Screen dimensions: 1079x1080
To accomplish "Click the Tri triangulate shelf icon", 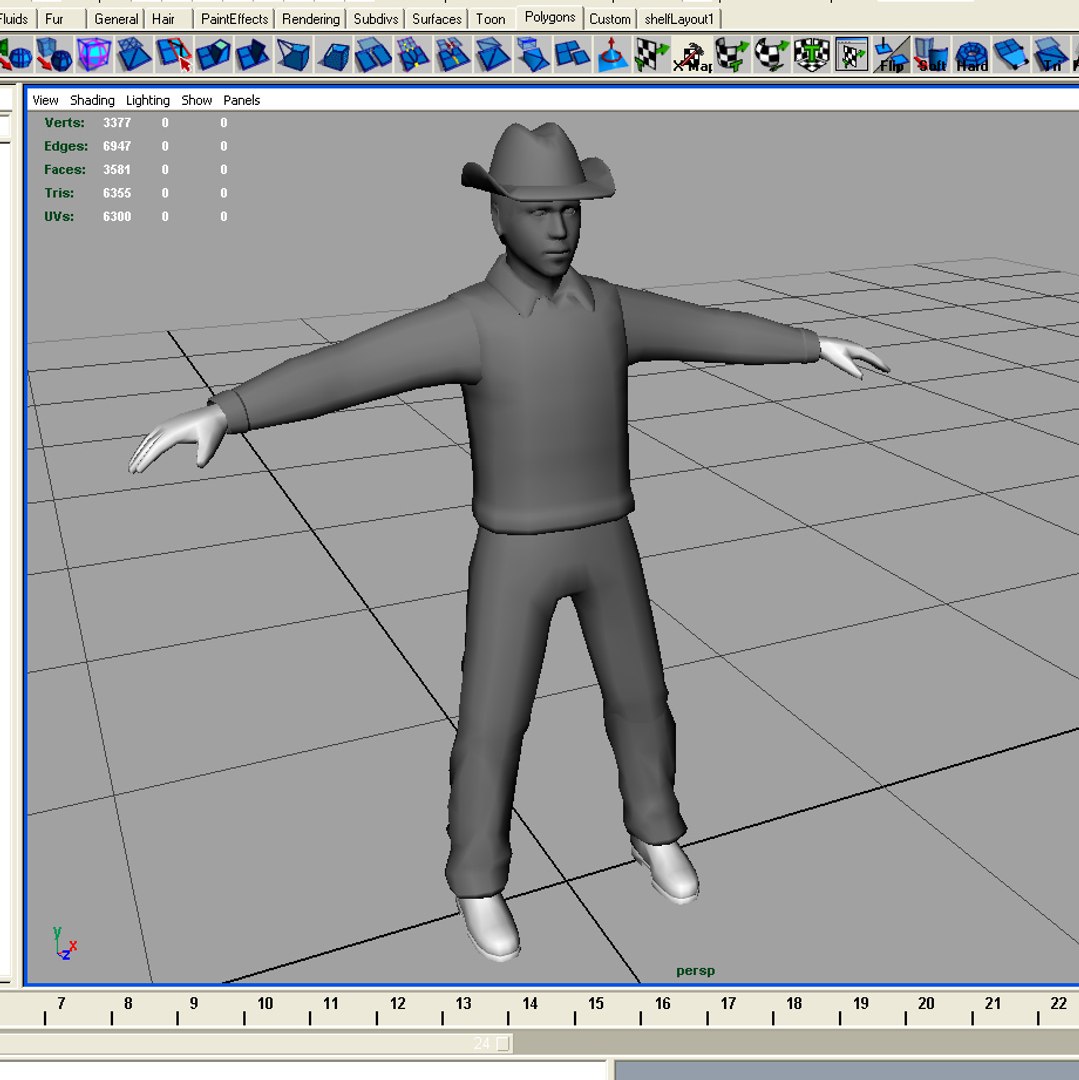I will click(x=1050, y=54).
